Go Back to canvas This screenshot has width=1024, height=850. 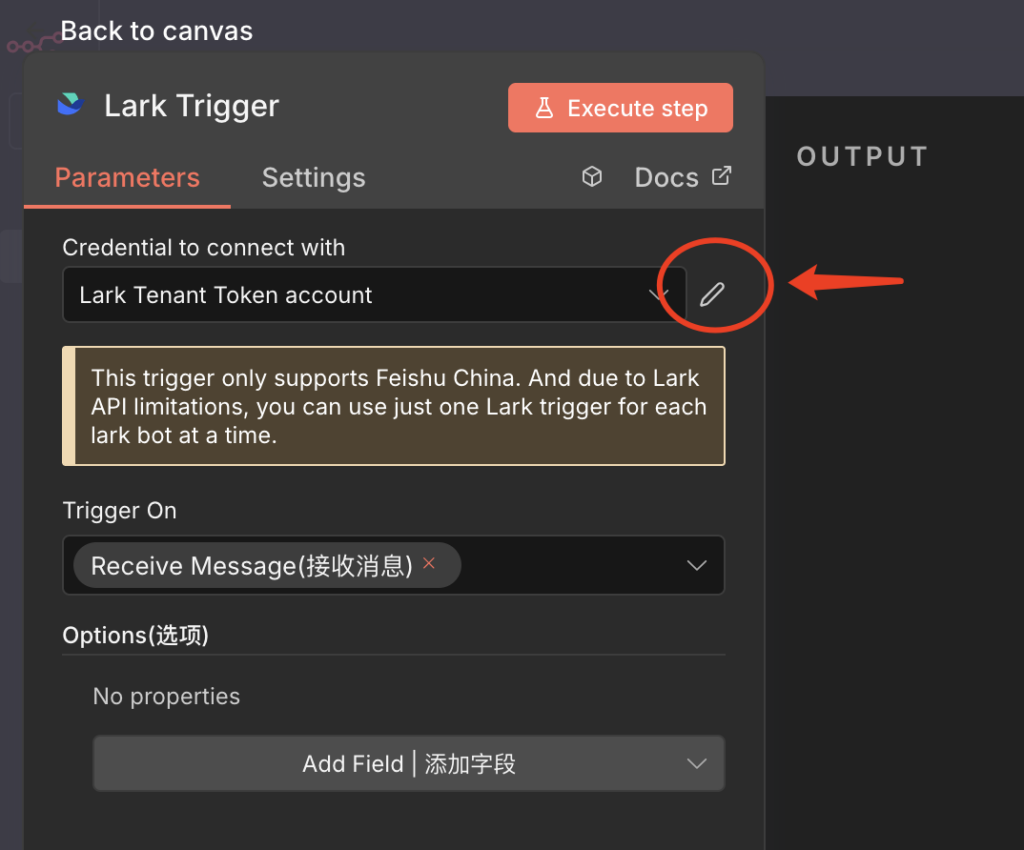tap(156, 31)
